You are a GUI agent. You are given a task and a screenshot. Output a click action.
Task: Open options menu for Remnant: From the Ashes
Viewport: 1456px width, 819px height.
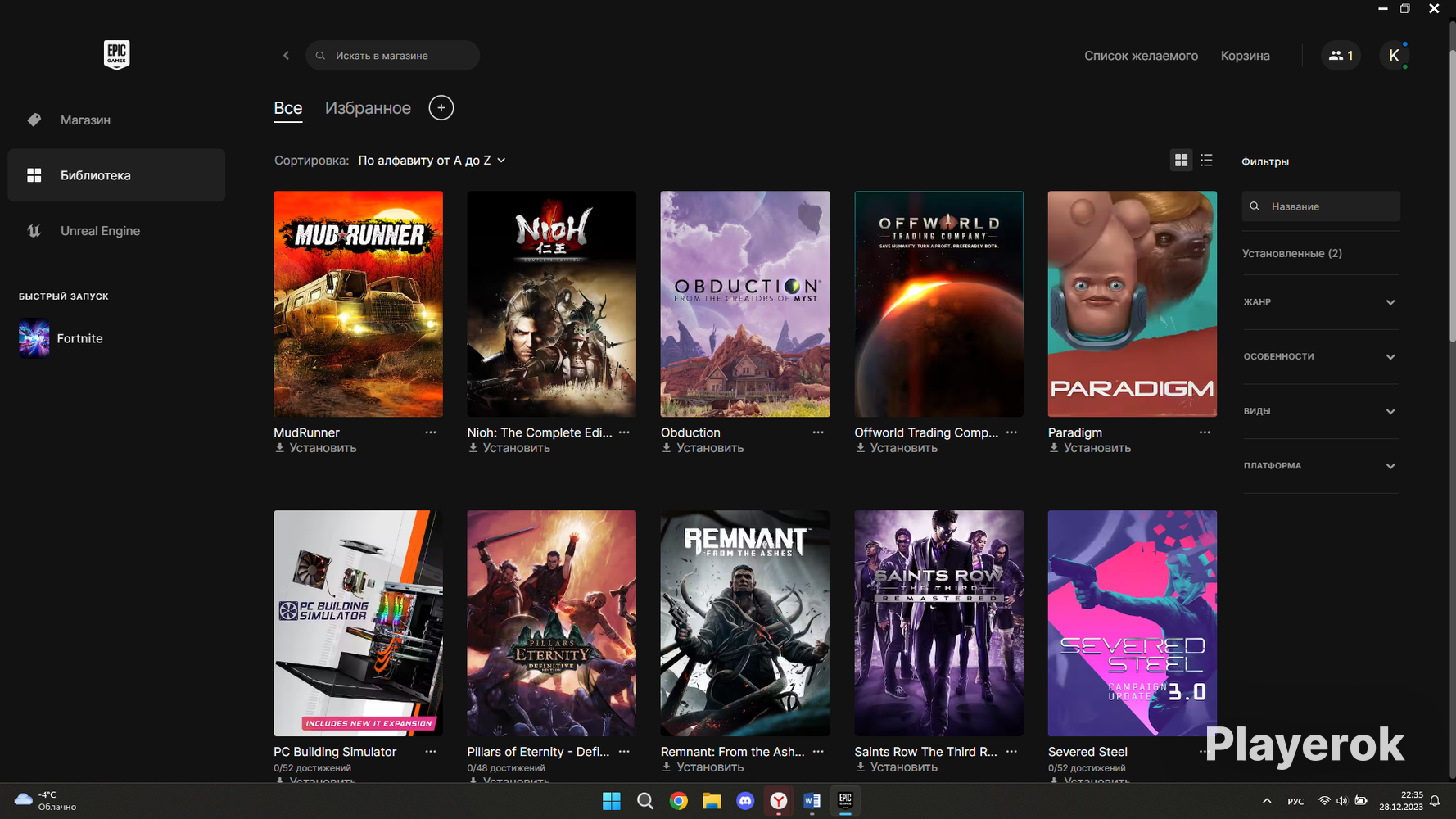coord(818,752)
